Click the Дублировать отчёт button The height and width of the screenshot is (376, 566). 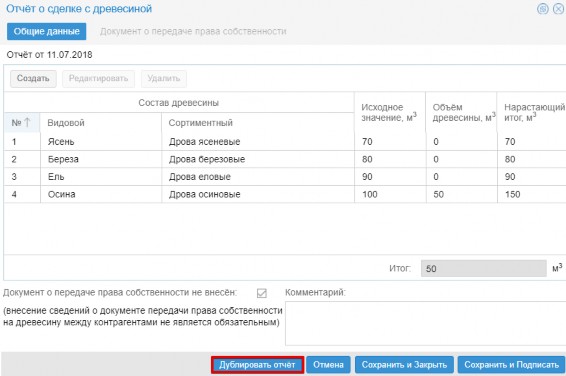coord(257,365)
